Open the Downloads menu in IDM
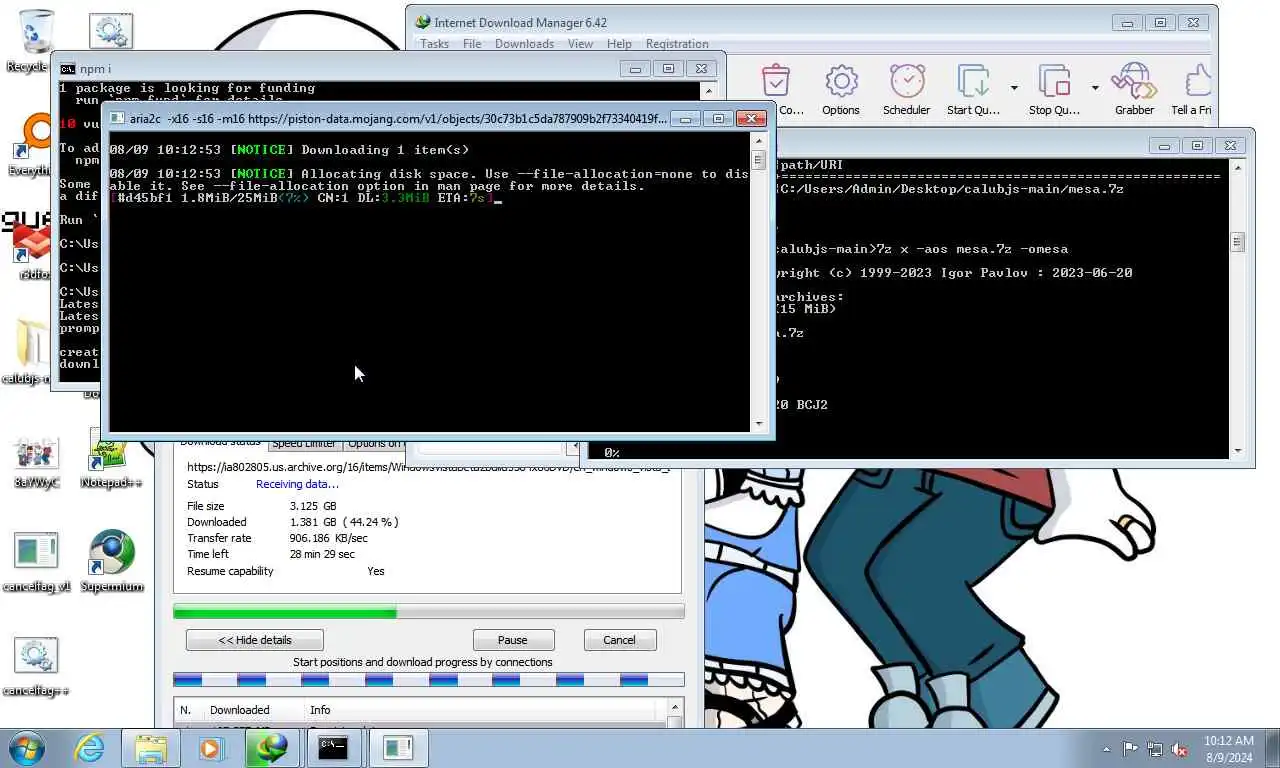Viewport: 1280px width, 768px height. pyautogui.click(x=524, y=44)
